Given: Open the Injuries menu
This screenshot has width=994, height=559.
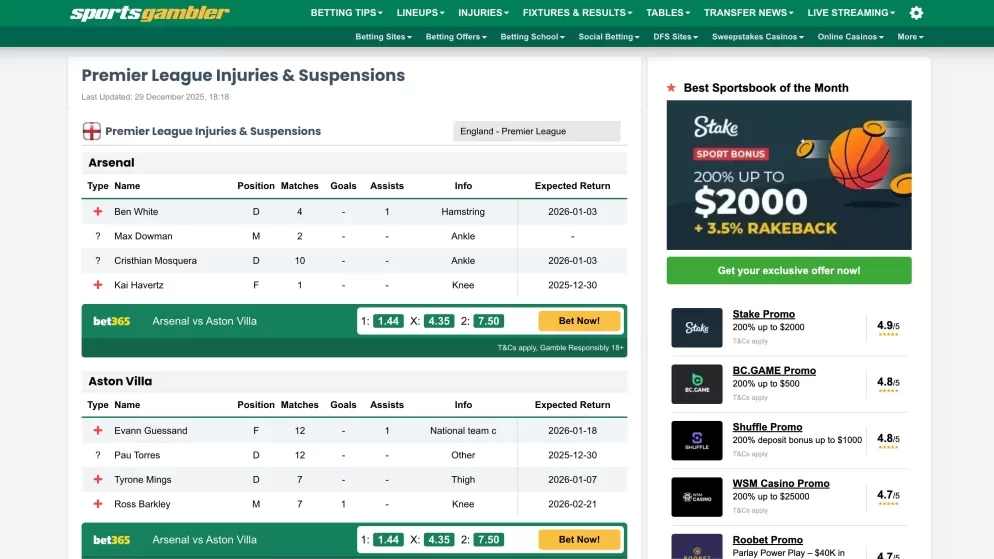Looking at the screenshot, I should click(484, 13).
